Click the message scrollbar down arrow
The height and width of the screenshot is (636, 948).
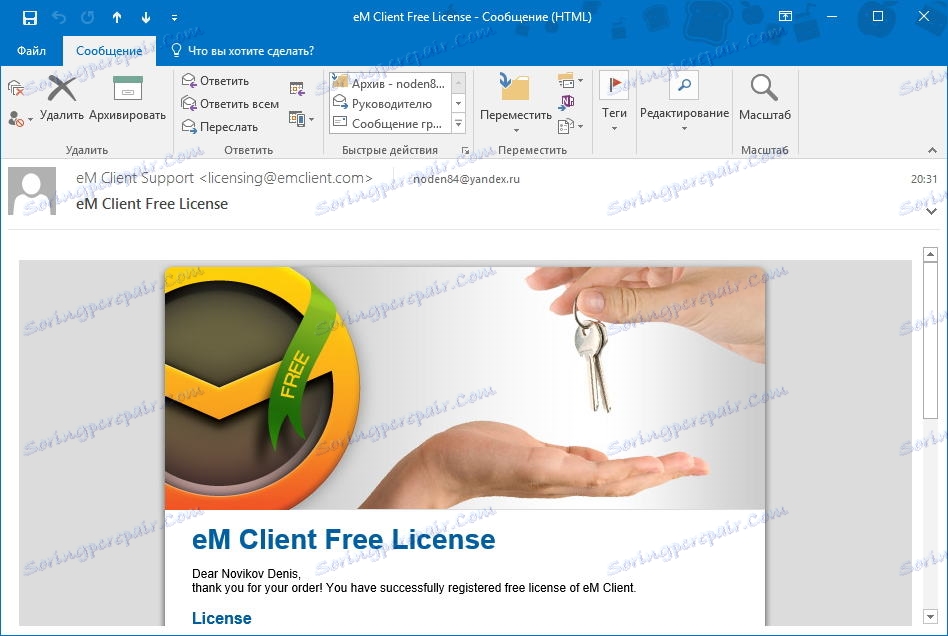930,617
